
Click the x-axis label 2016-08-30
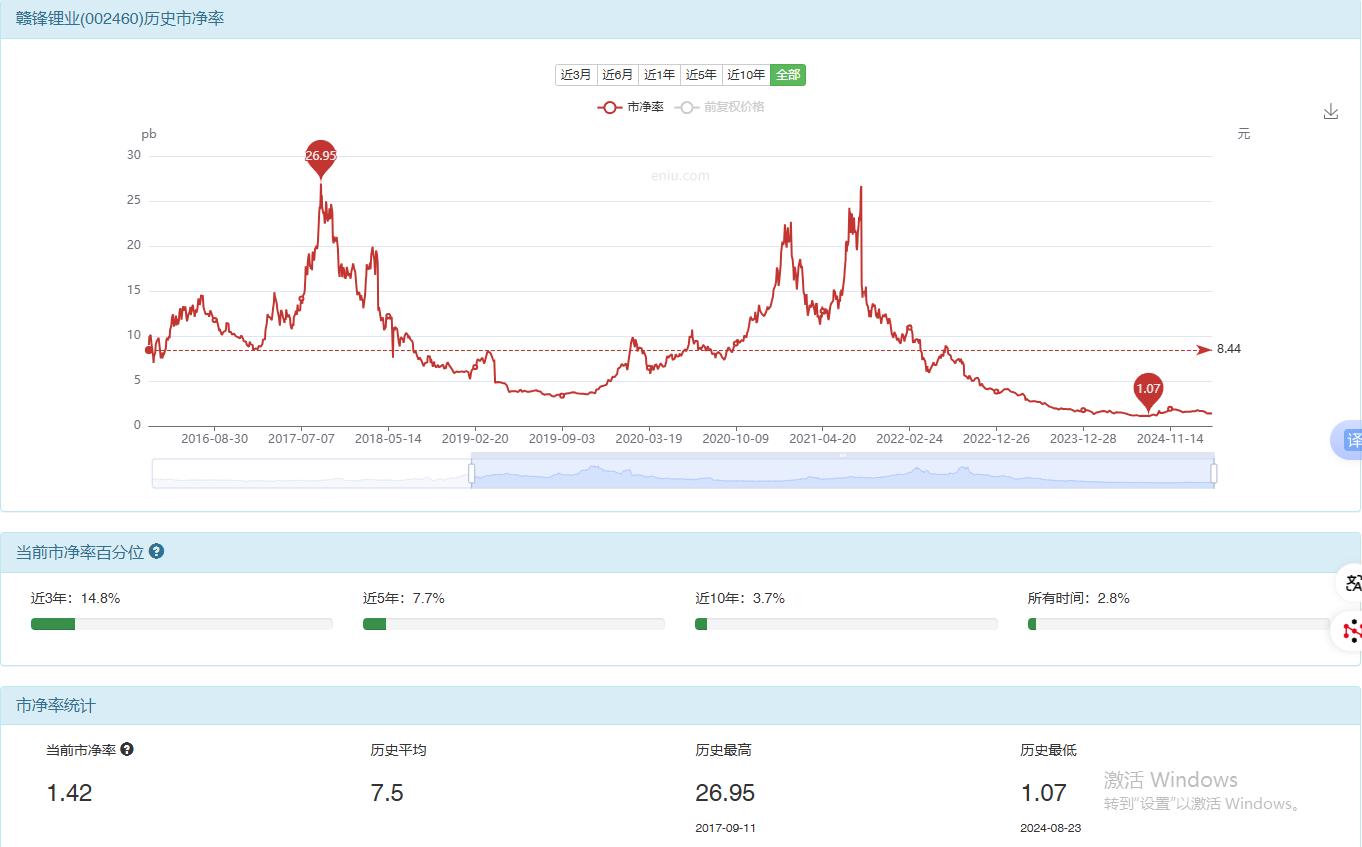pyautogui.click(x=214, y=438)
